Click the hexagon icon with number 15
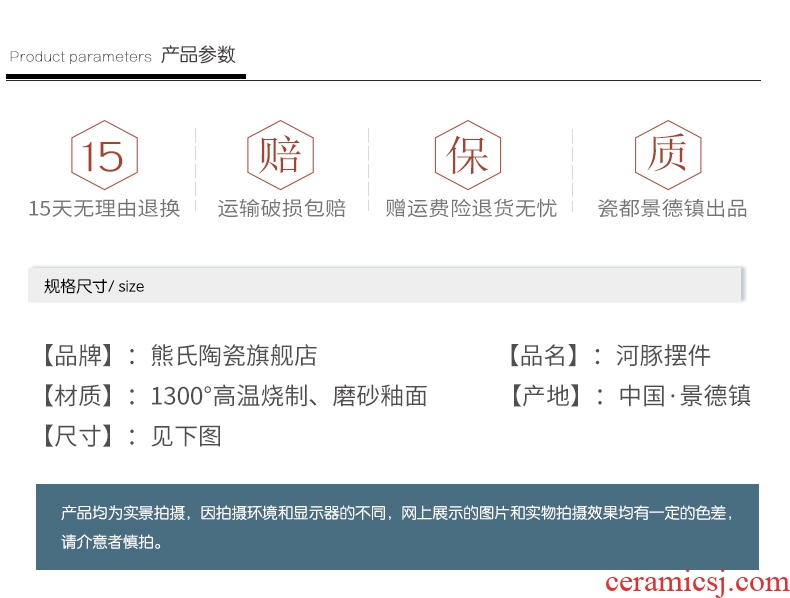 [x=103, y=155]
